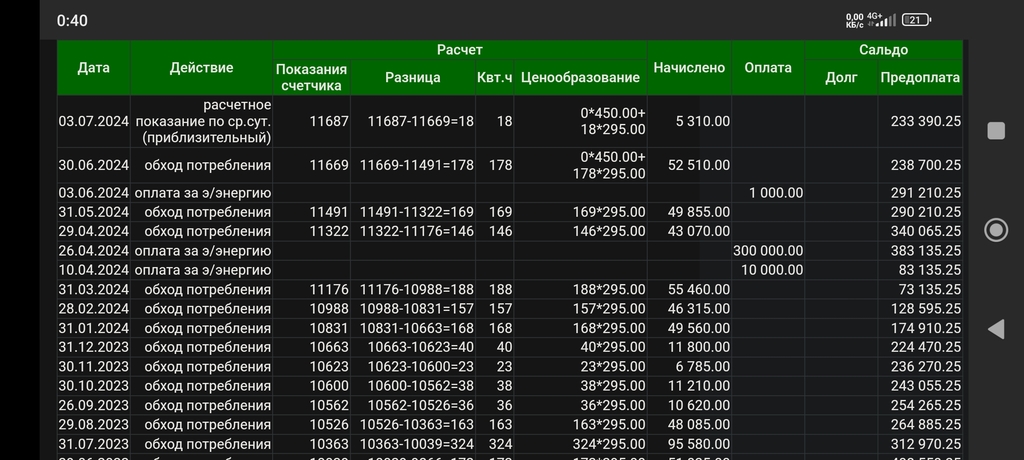Tap the 0:40 clock in status bar
This screenshot has width=1024, height=460.
click(x=72, y=21)
